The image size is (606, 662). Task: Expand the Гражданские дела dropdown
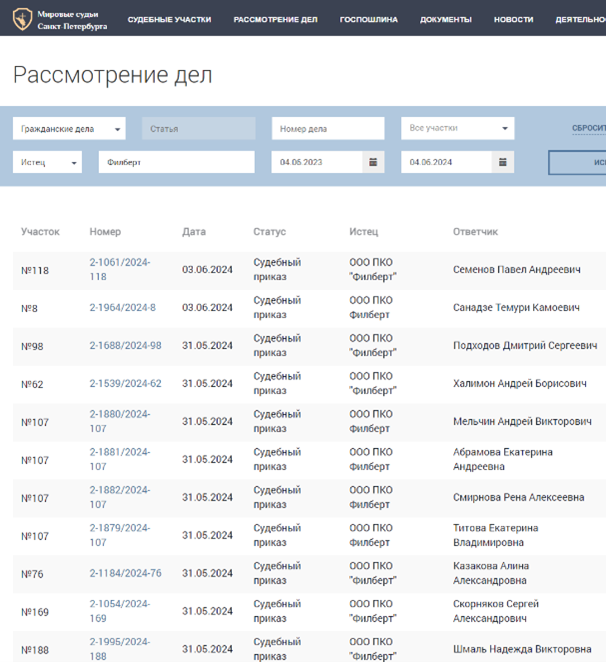point(68,128)
